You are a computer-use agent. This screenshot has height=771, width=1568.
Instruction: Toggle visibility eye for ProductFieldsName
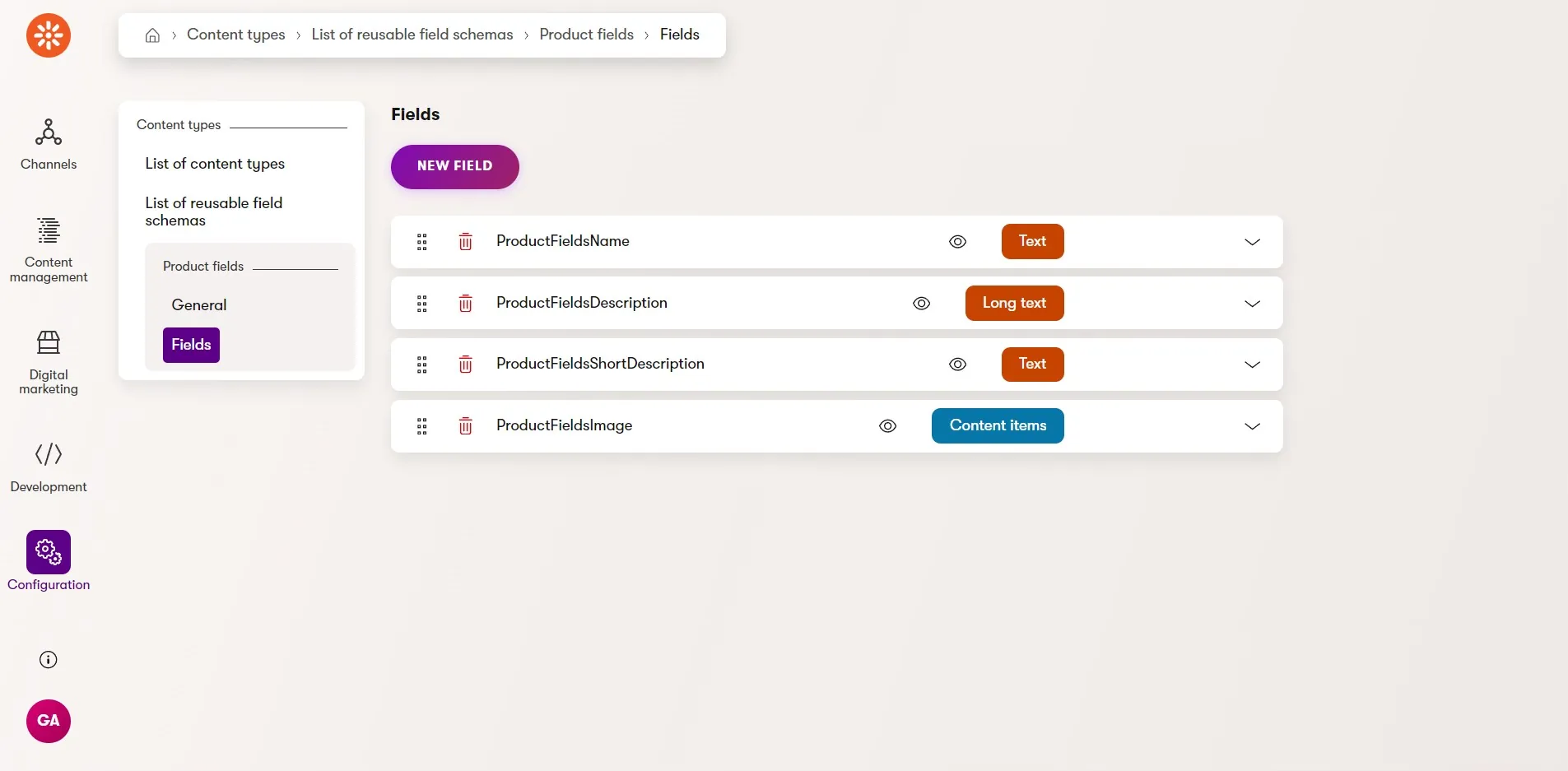point(957,242)
